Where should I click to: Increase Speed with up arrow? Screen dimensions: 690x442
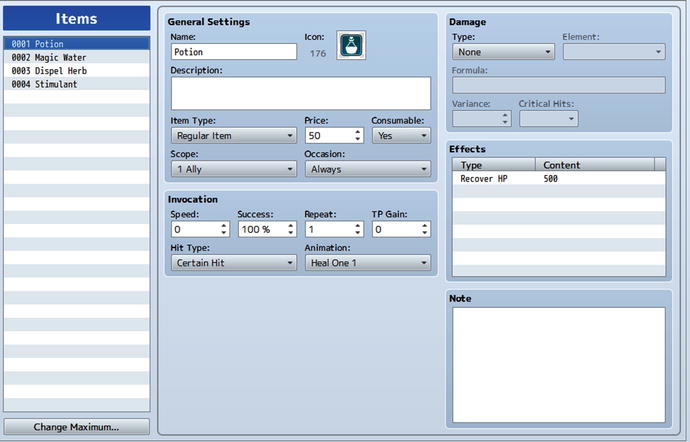224,226
